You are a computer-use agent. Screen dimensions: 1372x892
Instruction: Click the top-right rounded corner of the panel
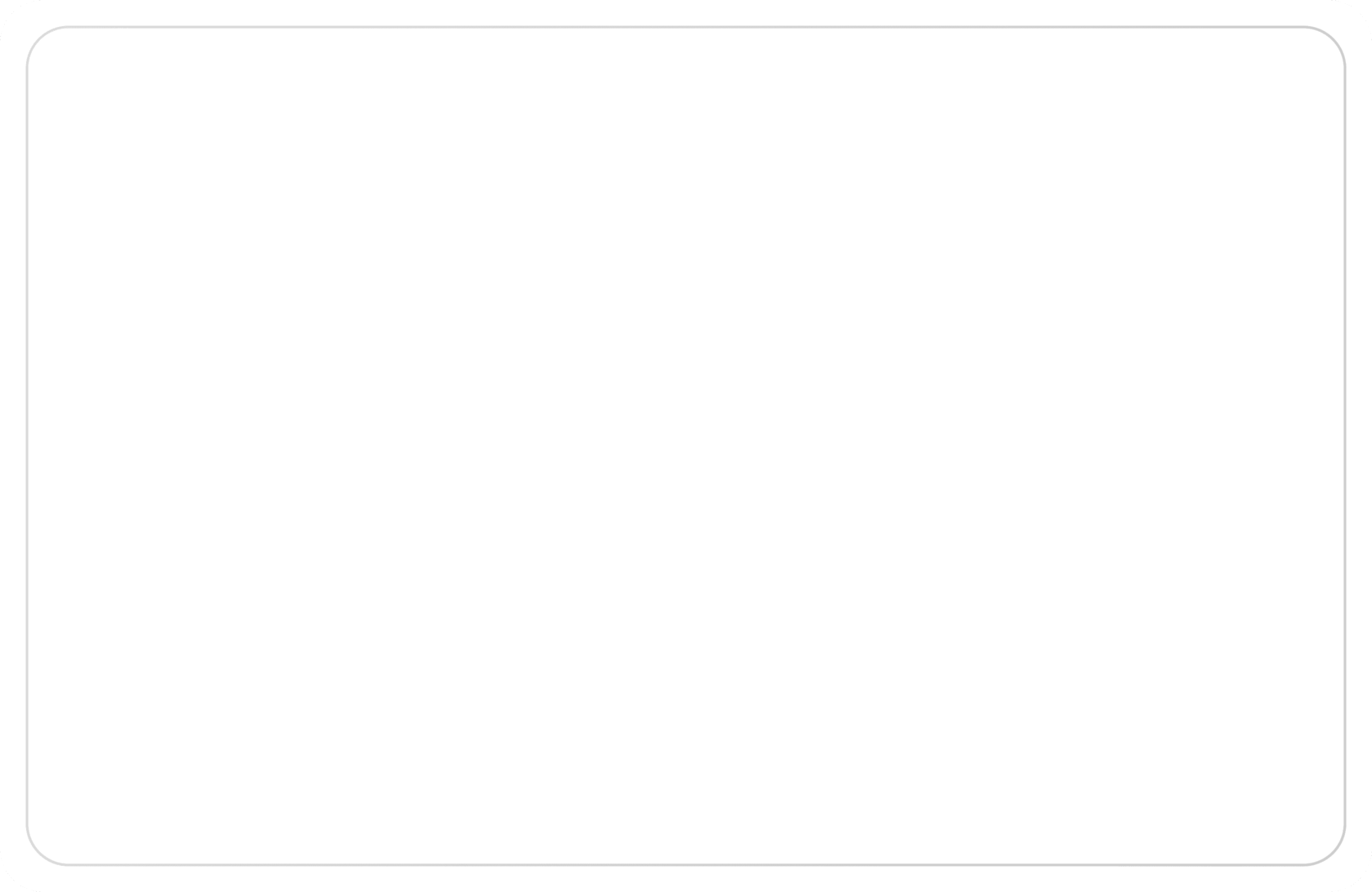[1333, 38]
